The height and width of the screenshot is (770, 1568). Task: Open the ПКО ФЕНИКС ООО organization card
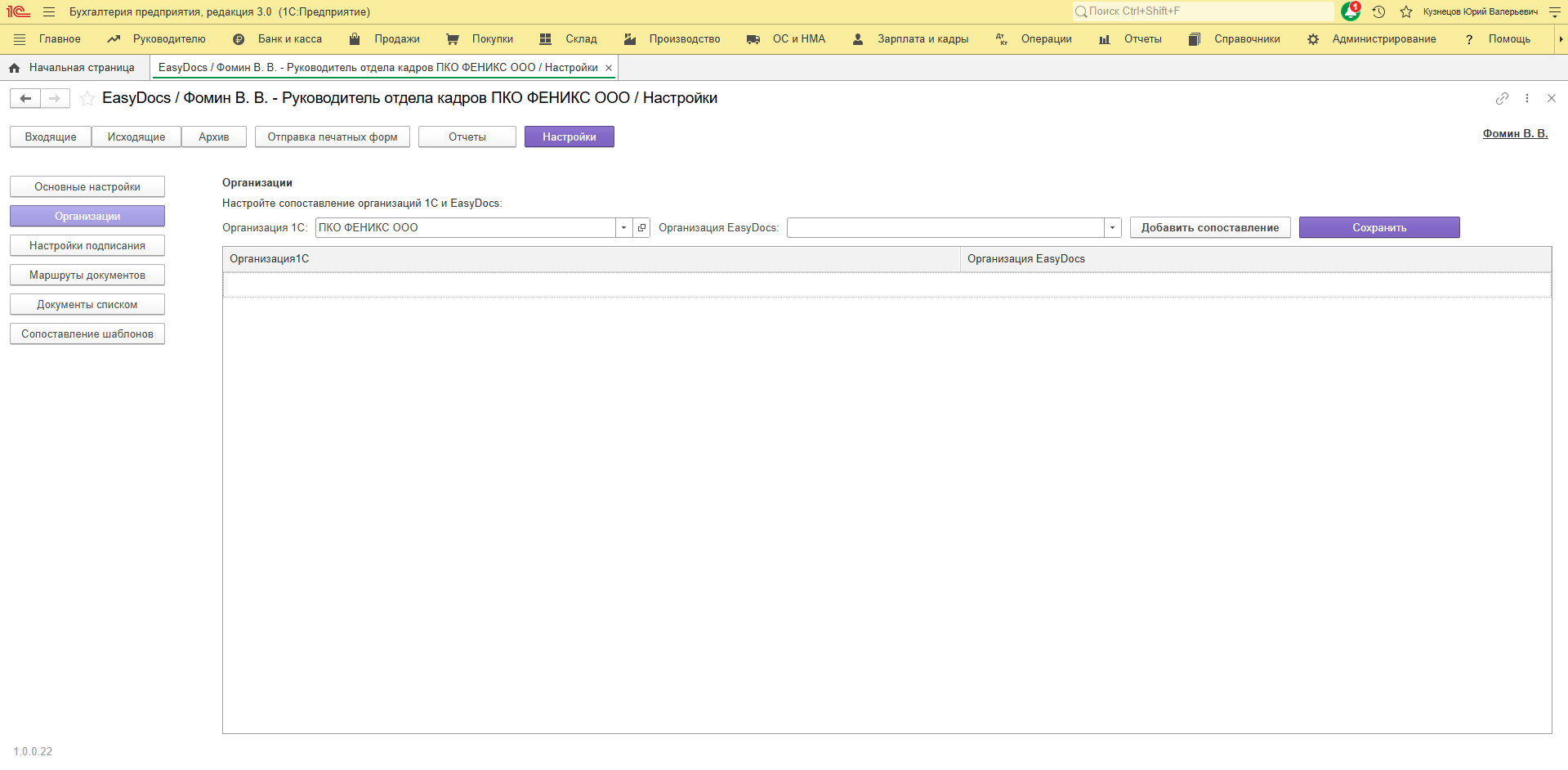(641, 228)
